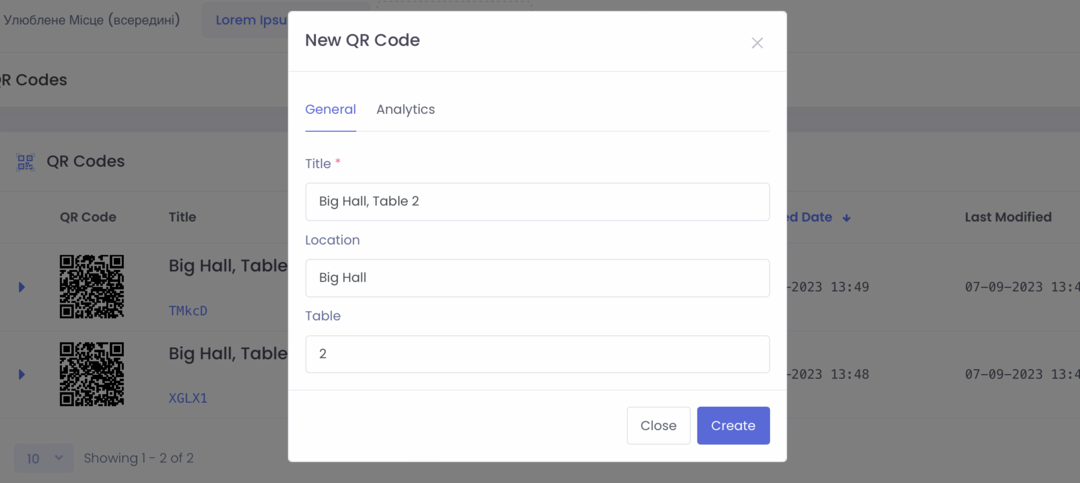Click the Created Date sort arrow

coord(847,218)
